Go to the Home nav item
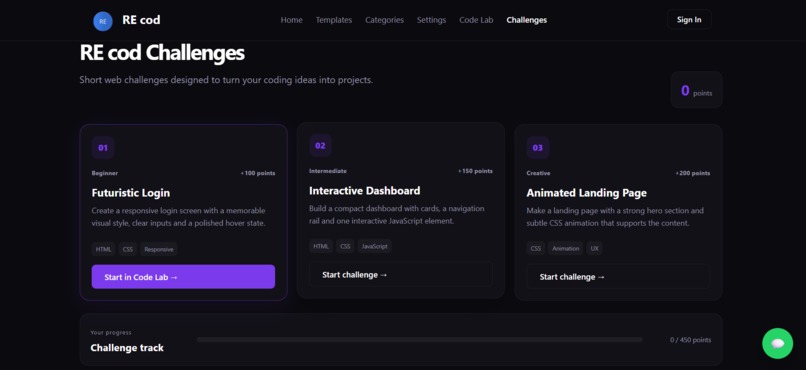The image size is (806, 370). click(x=291, y=20)
